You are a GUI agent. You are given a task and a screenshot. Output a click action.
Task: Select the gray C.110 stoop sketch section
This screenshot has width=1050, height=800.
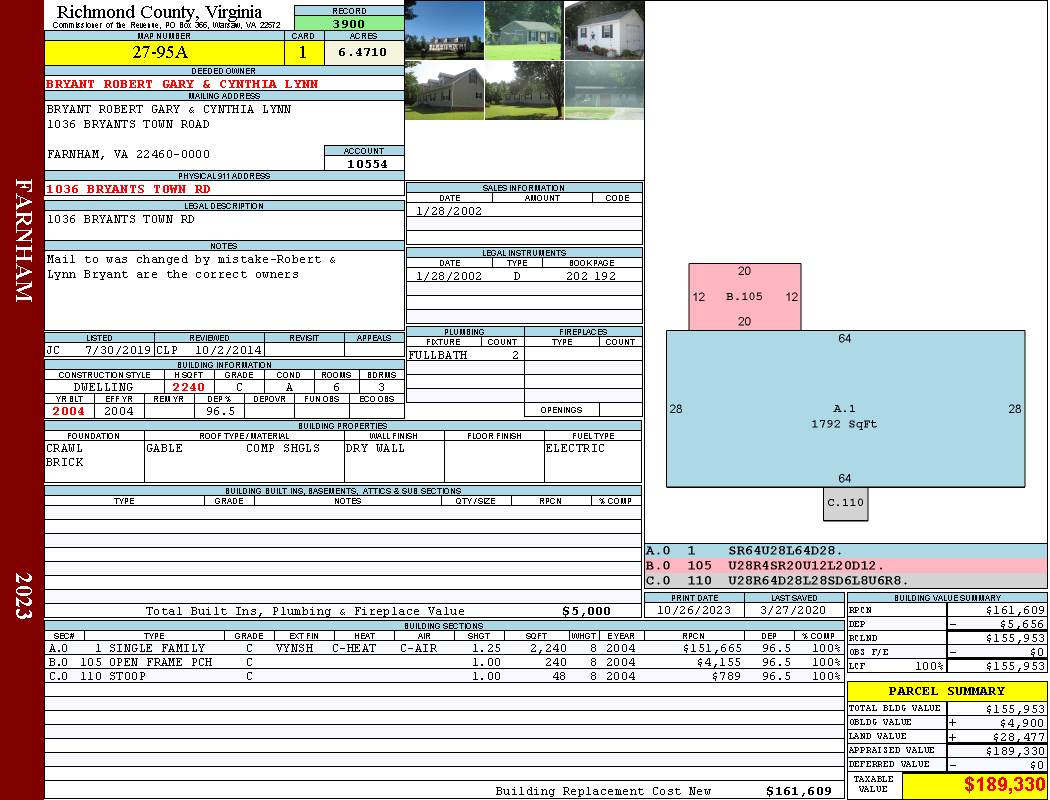coord(845,503)
